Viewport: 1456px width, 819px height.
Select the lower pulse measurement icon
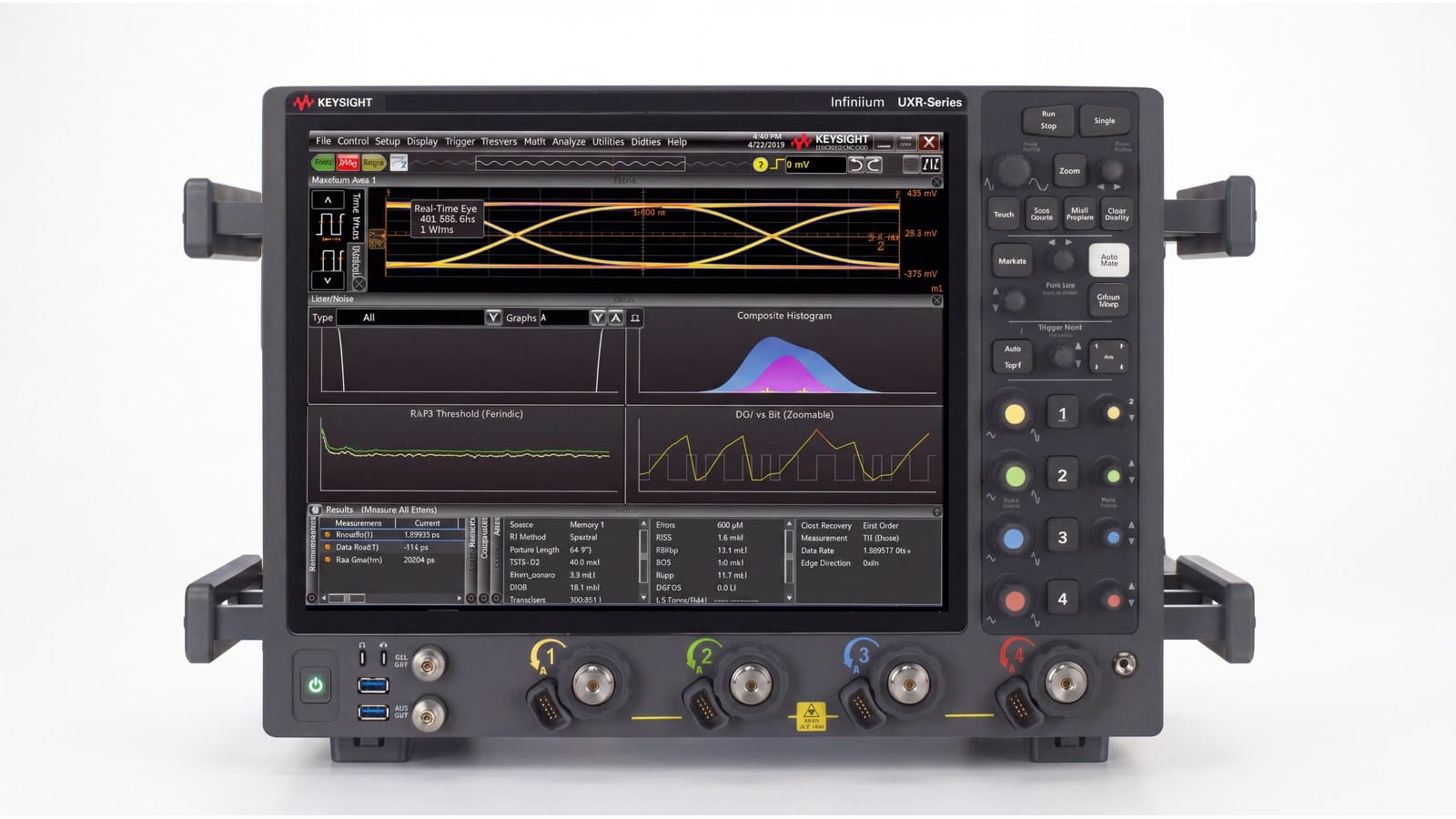(x=331, y=258)
